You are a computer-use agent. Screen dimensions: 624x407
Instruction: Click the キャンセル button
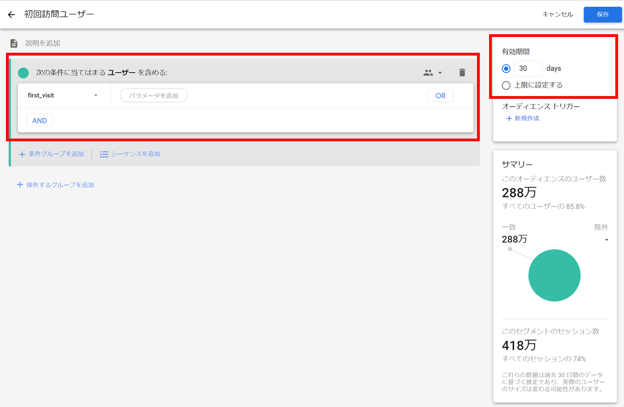click(x=557, y=15)
